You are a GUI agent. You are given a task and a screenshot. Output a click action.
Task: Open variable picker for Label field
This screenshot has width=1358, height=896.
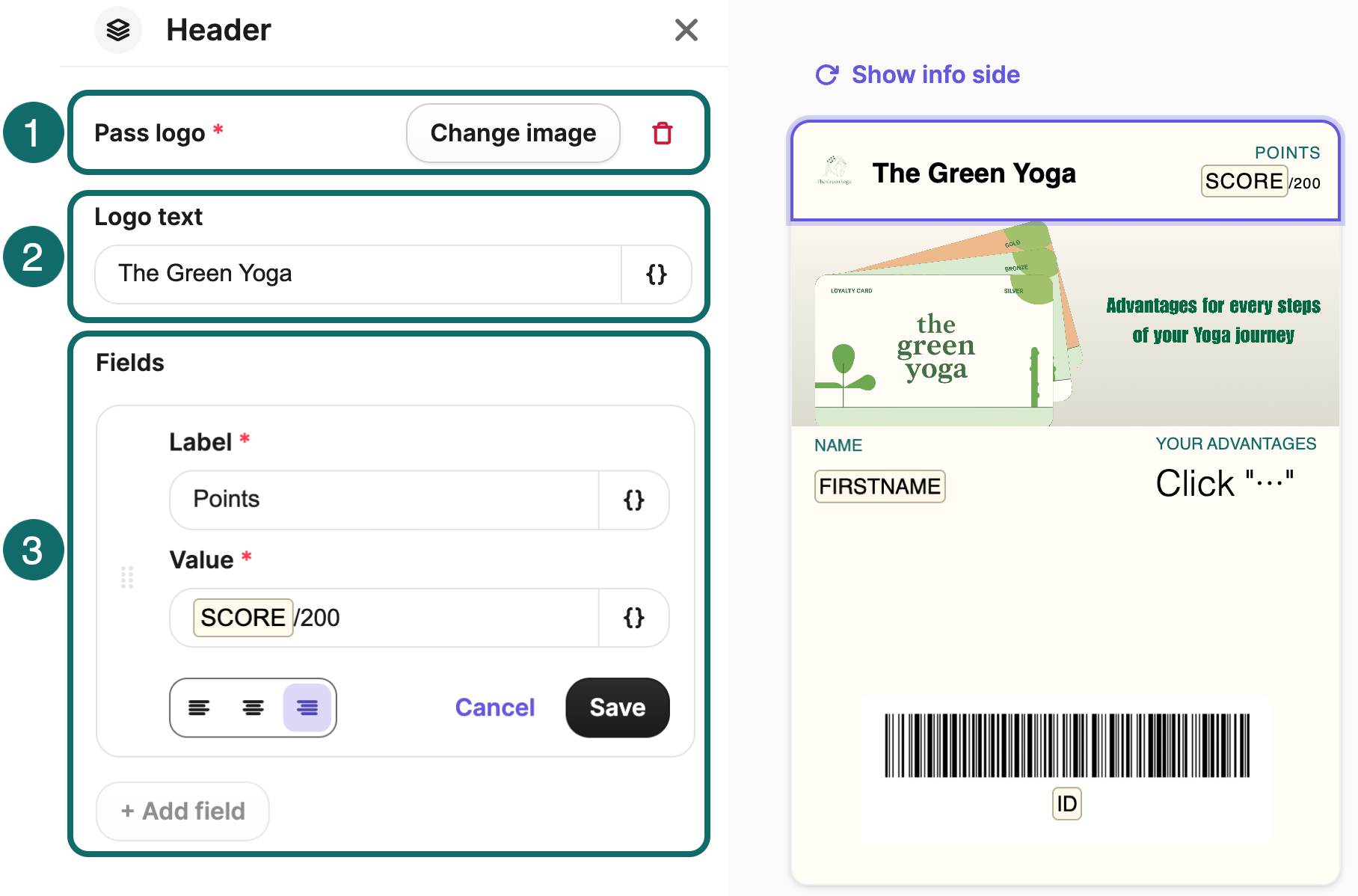[634, 500]
